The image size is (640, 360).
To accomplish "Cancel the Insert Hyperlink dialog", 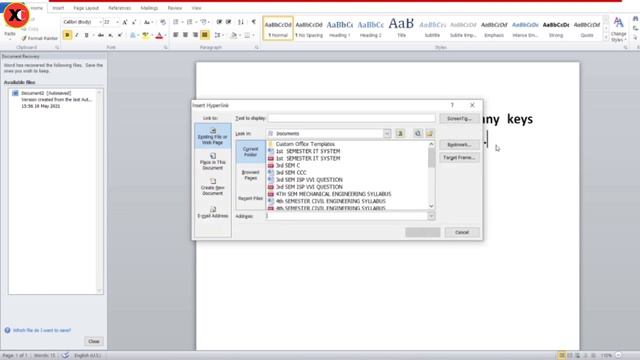I will pyautogui.click(x=462, y=232).
